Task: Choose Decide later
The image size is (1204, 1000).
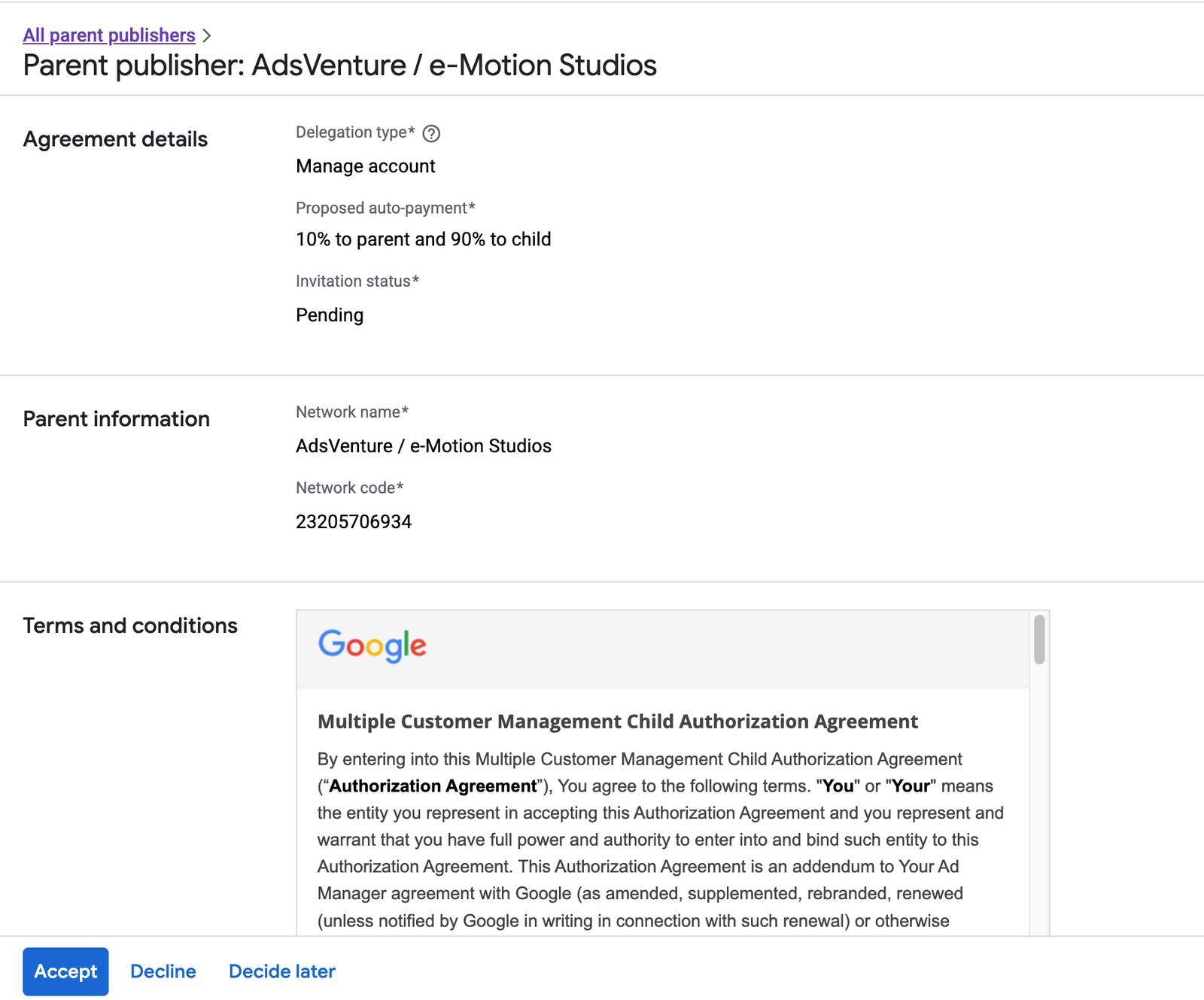Action: [x=282, y=971]
